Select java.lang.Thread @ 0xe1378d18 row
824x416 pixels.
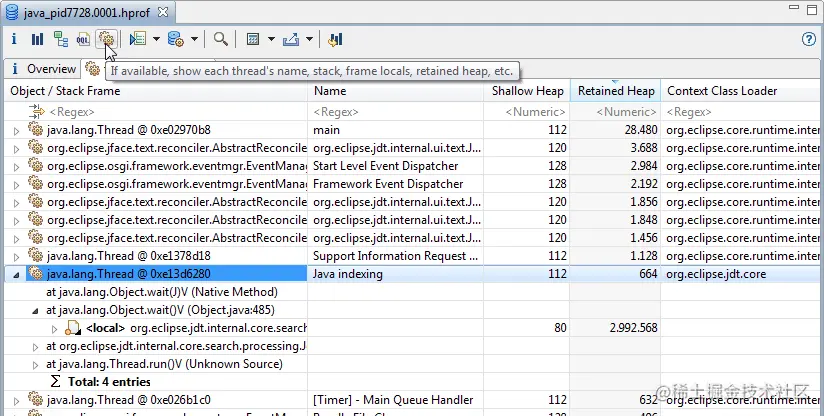tap(414, 256)
